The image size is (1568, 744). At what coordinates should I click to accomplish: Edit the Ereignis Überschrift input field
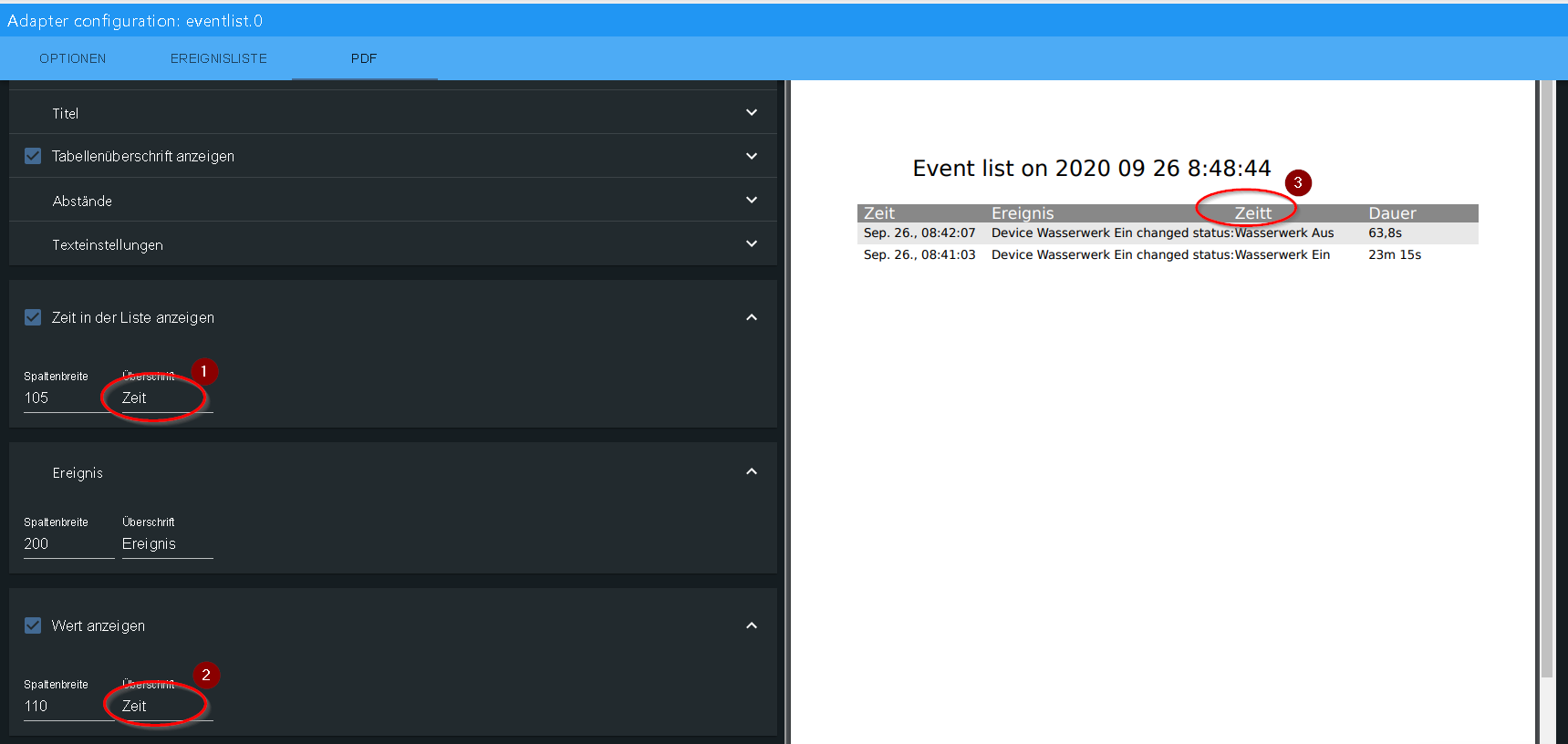coord(168,544)
